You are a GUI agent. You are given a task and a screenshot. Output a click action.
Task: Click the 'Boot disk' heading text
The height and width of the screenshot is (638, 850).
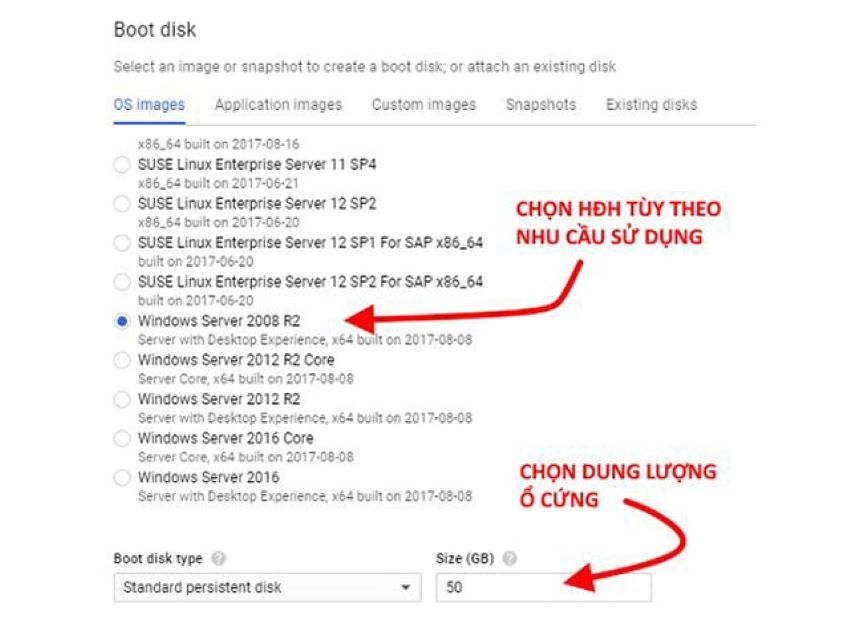click(155, 29)
